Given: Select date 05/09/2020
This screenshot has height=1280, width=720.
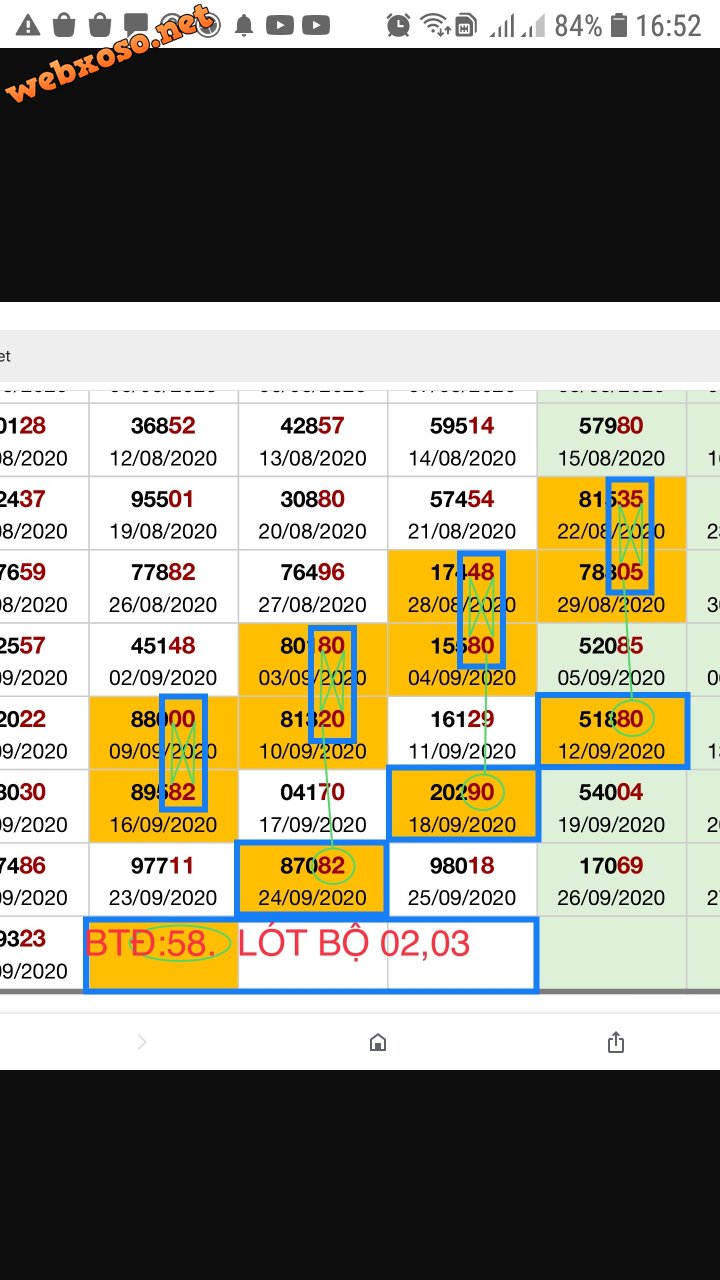Looking at the screenshot, I should pyautogui.click(x=611, y=678).
